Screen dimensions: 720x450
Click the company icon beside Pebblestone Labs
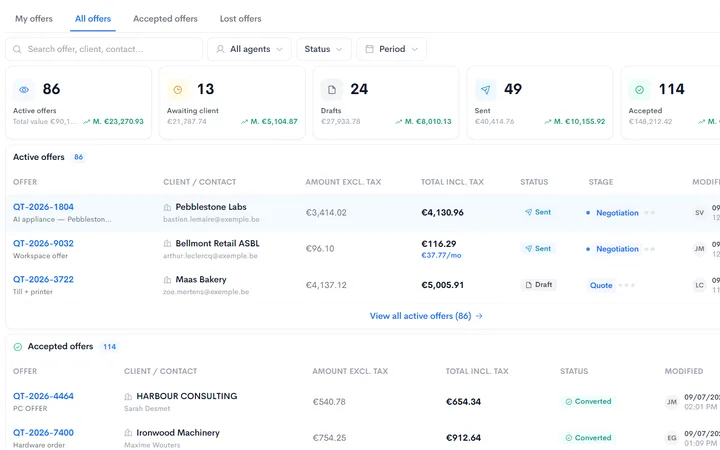(x=168, y=208)
